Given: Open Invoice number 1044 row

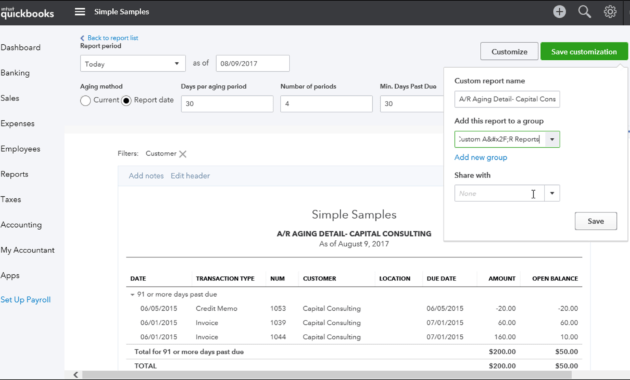Looking at the screenshot, I should [354, 337].
